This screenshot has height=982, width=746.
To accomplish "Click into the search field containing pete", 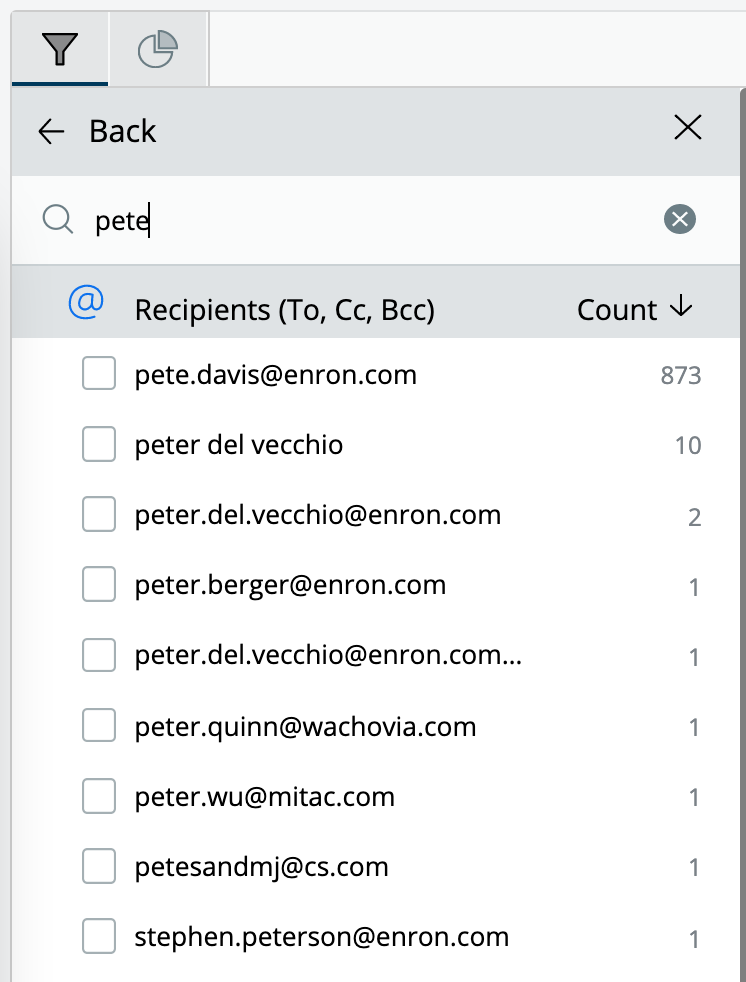I will tap(376, 220).
